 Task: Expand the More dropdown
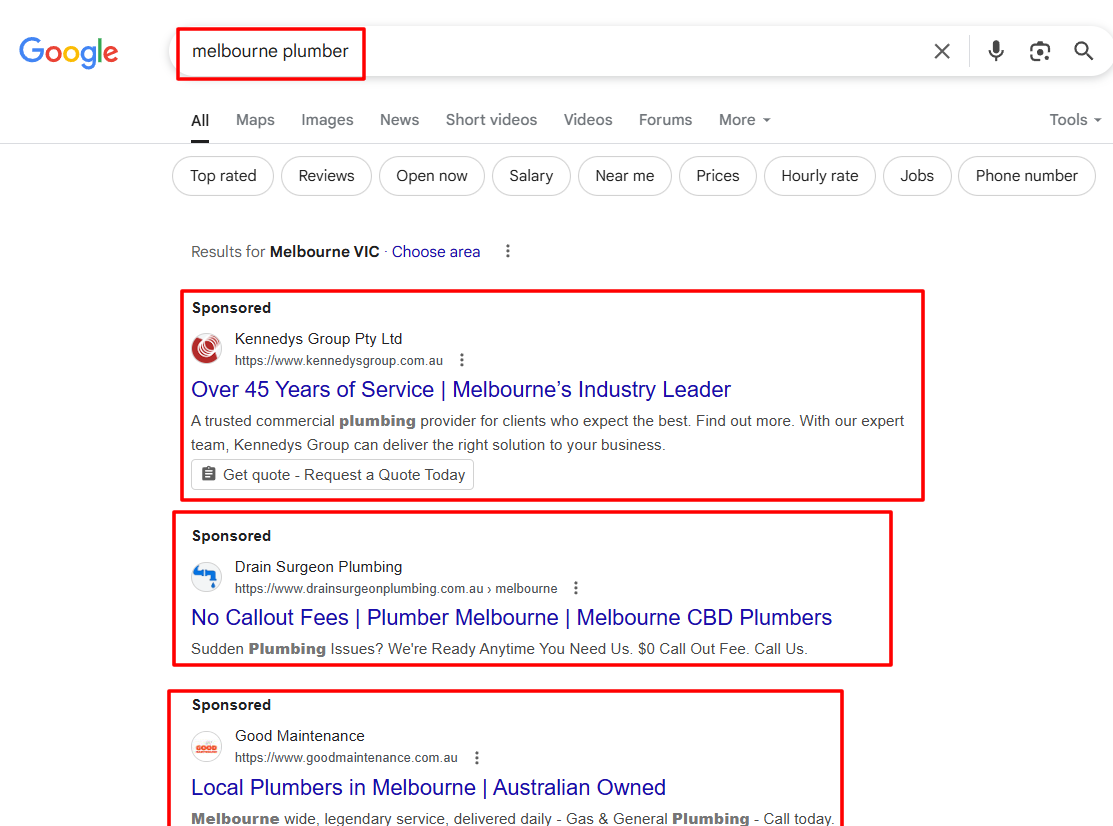(x=745, y=120)
